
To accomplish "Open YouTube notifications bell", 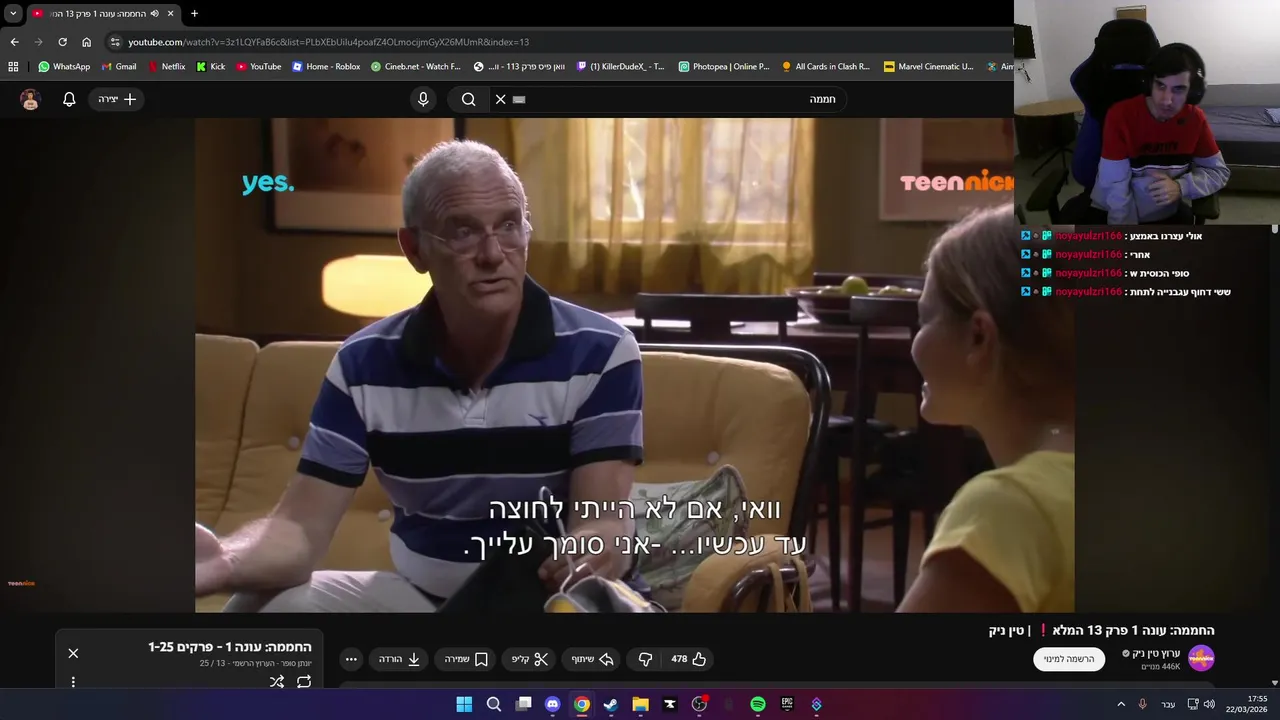I will pyautogui.click(x=69, y=99).
